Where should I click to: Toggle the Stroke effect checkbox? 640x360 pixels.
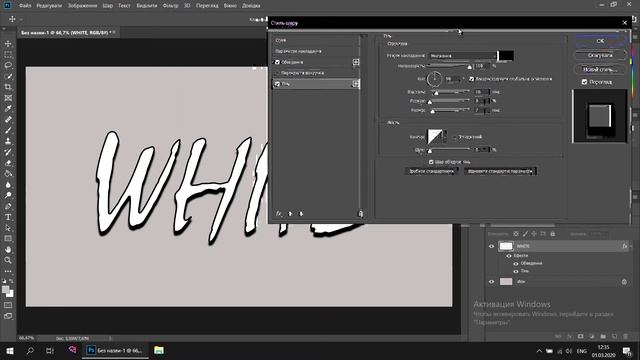point(277,62)
